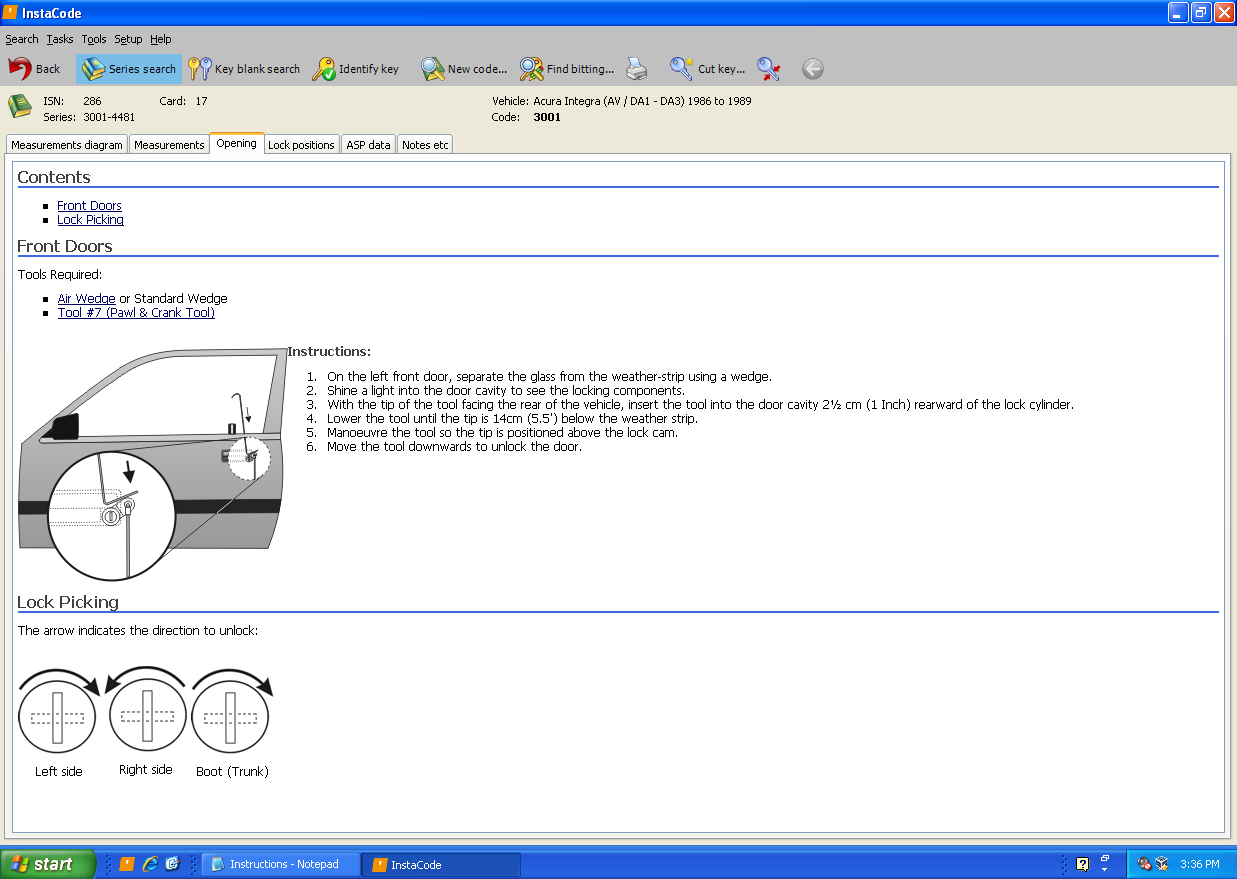This screenshot has height=879, width=1237.
Task: Click the Lock Picking section heading
Action: coord(68,602)
